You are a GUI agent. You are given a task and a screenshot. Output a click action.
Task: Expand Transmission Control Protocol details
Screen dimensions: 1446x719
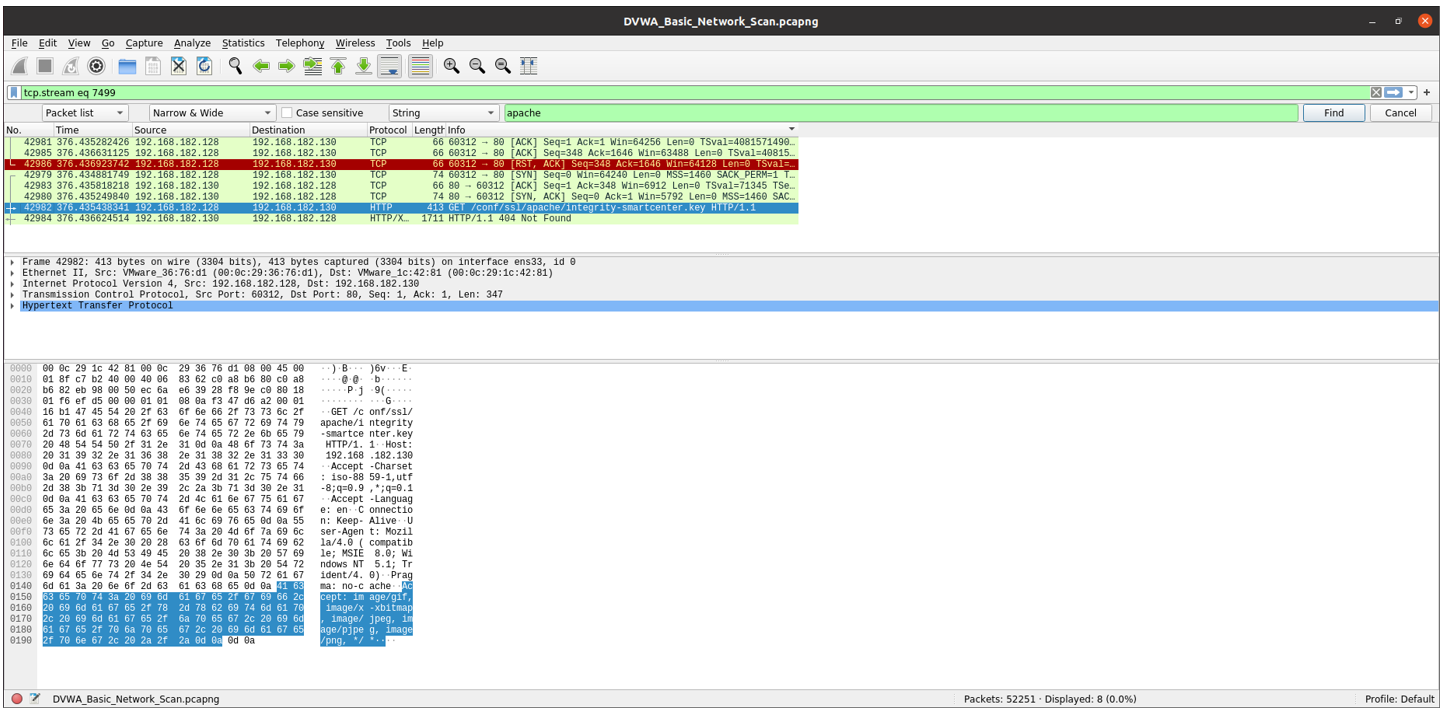point(12,295)
